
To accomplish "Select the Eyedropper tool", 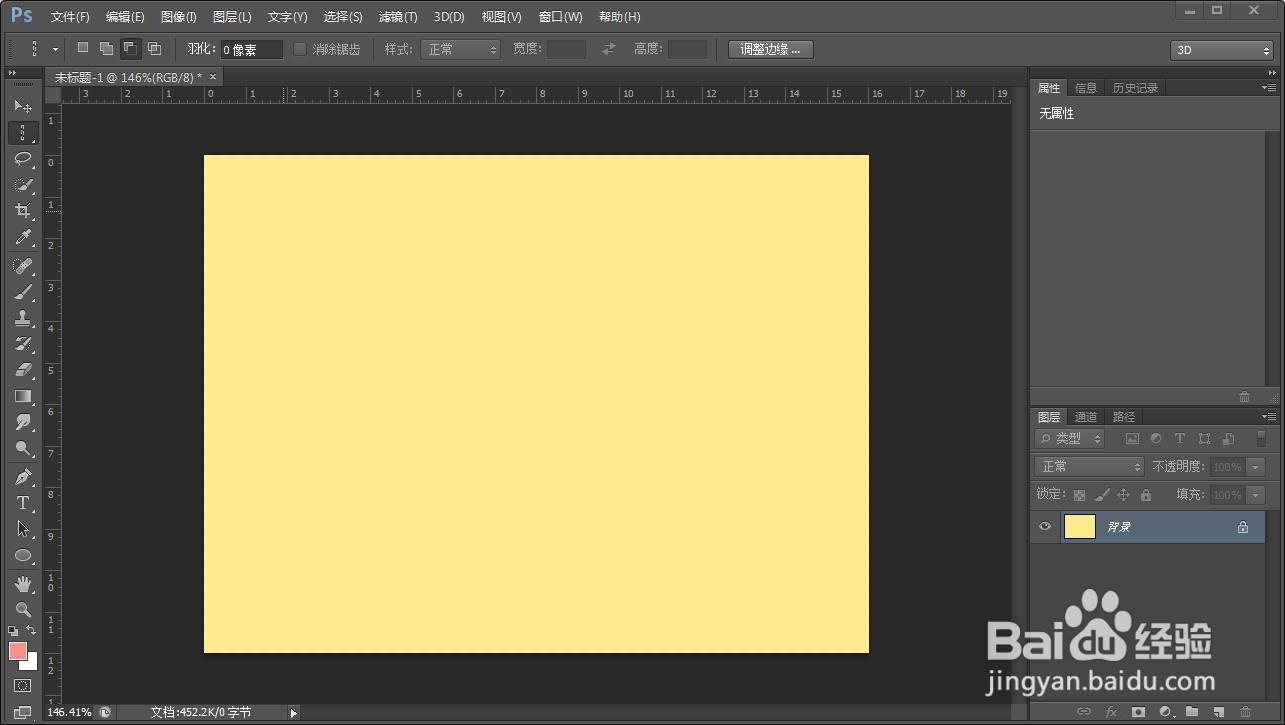I will [x=23, y=238].
